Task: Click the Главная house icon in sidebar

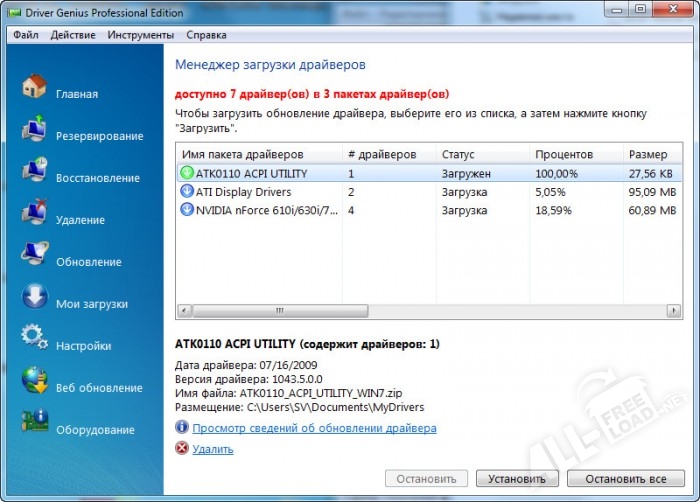Action: [34, 87]
